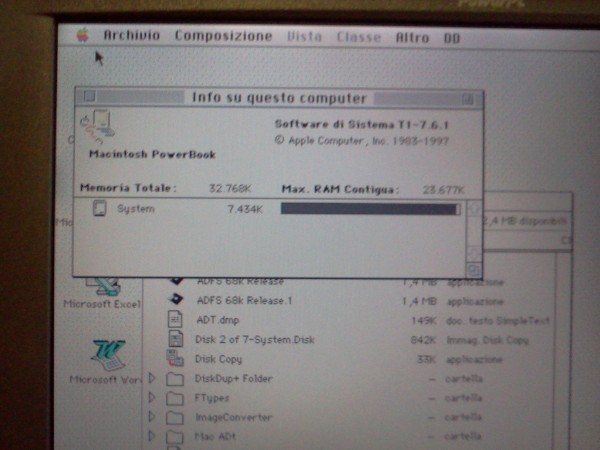Click the 33K size of Disk Copy
The width and height of the screenshot is (600, 450).
(426, 359)
